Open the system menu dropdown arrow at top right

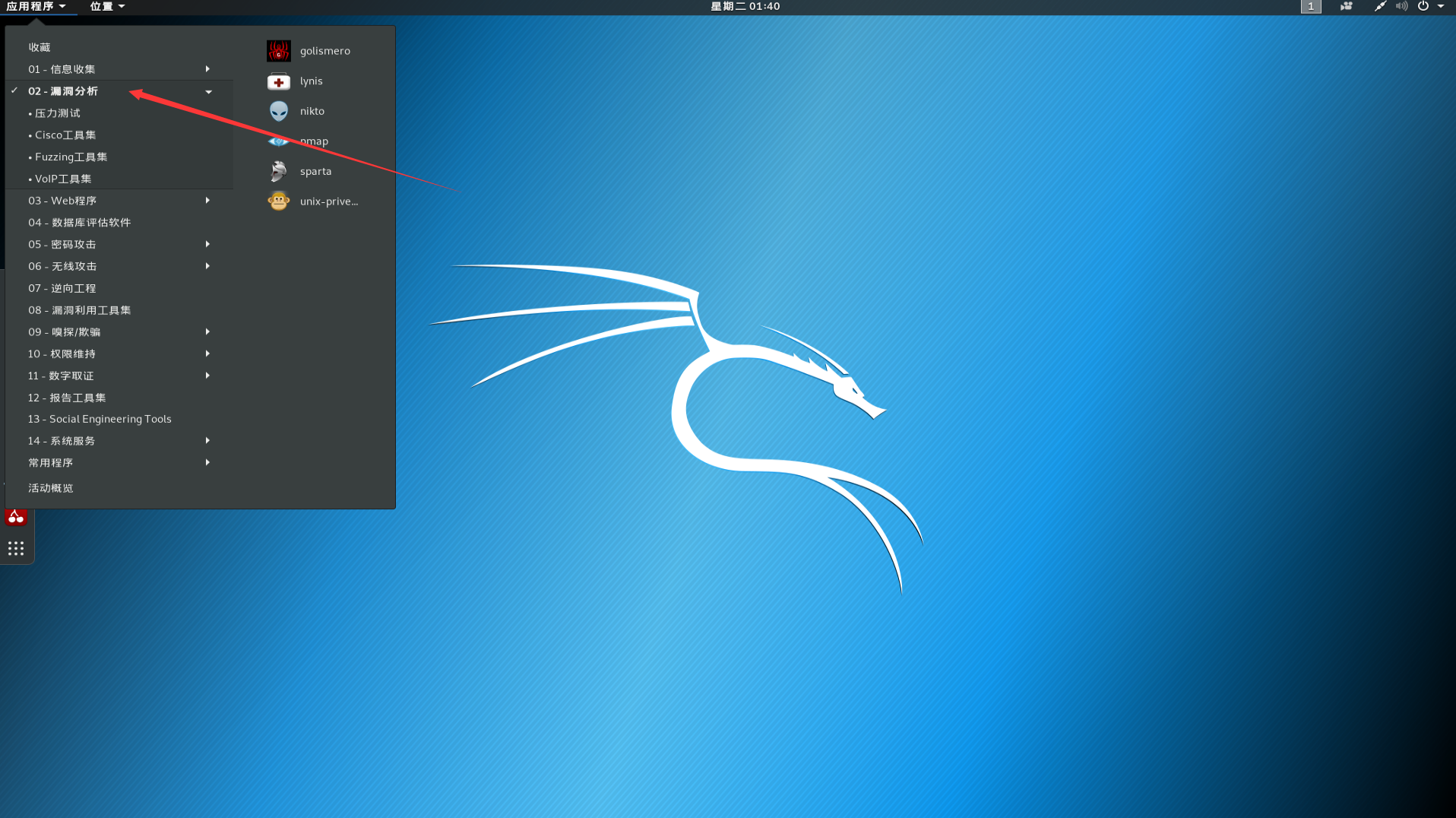coord(1441,6)
